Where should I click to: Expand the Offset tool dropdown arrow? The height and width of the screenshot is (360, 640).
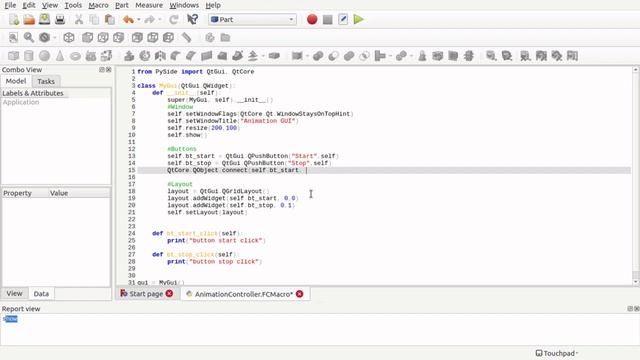(264, 56)
